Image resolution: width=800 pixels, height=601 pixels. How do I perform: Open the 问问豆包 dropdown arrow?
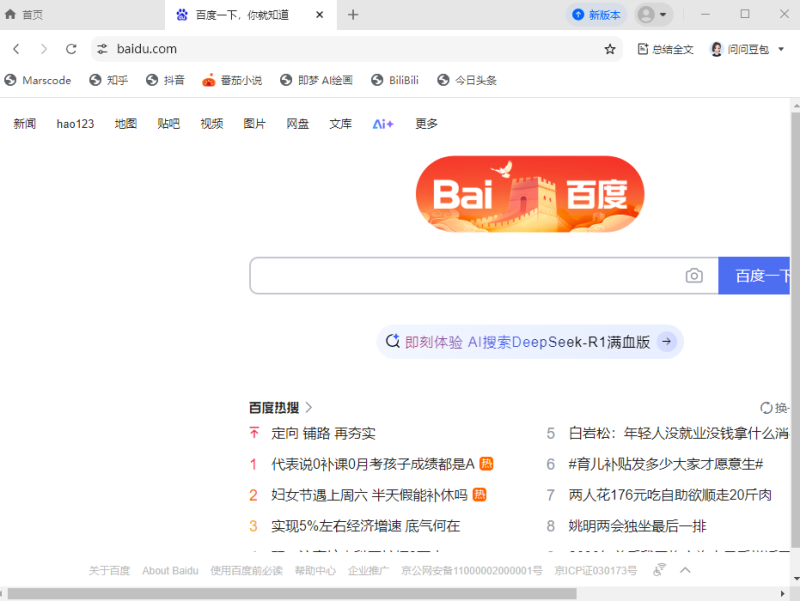coord(782,49)
